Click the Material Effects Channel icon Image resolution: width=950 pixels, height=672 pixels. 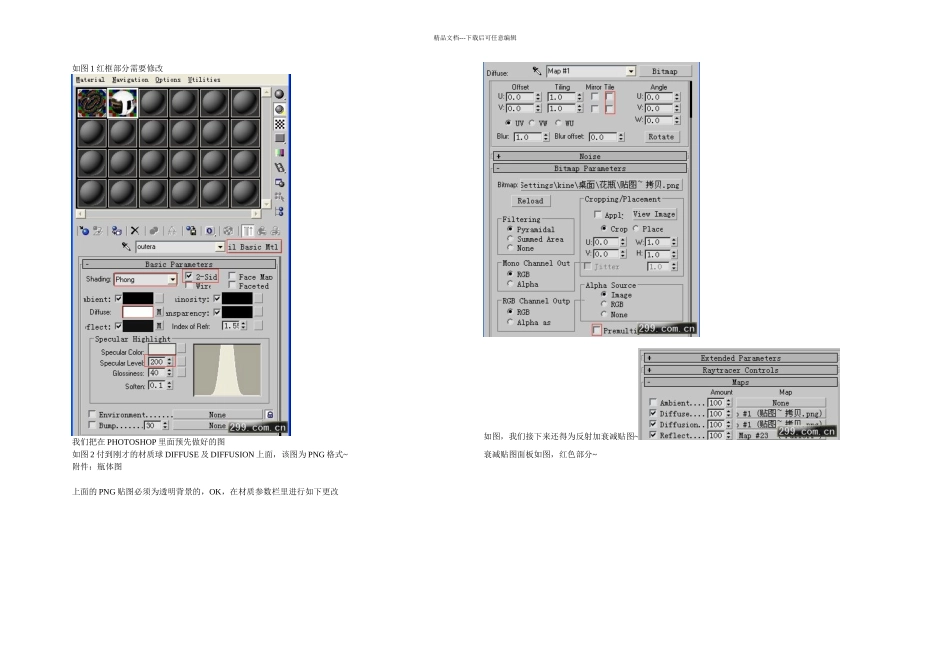[x=210, y=231]
